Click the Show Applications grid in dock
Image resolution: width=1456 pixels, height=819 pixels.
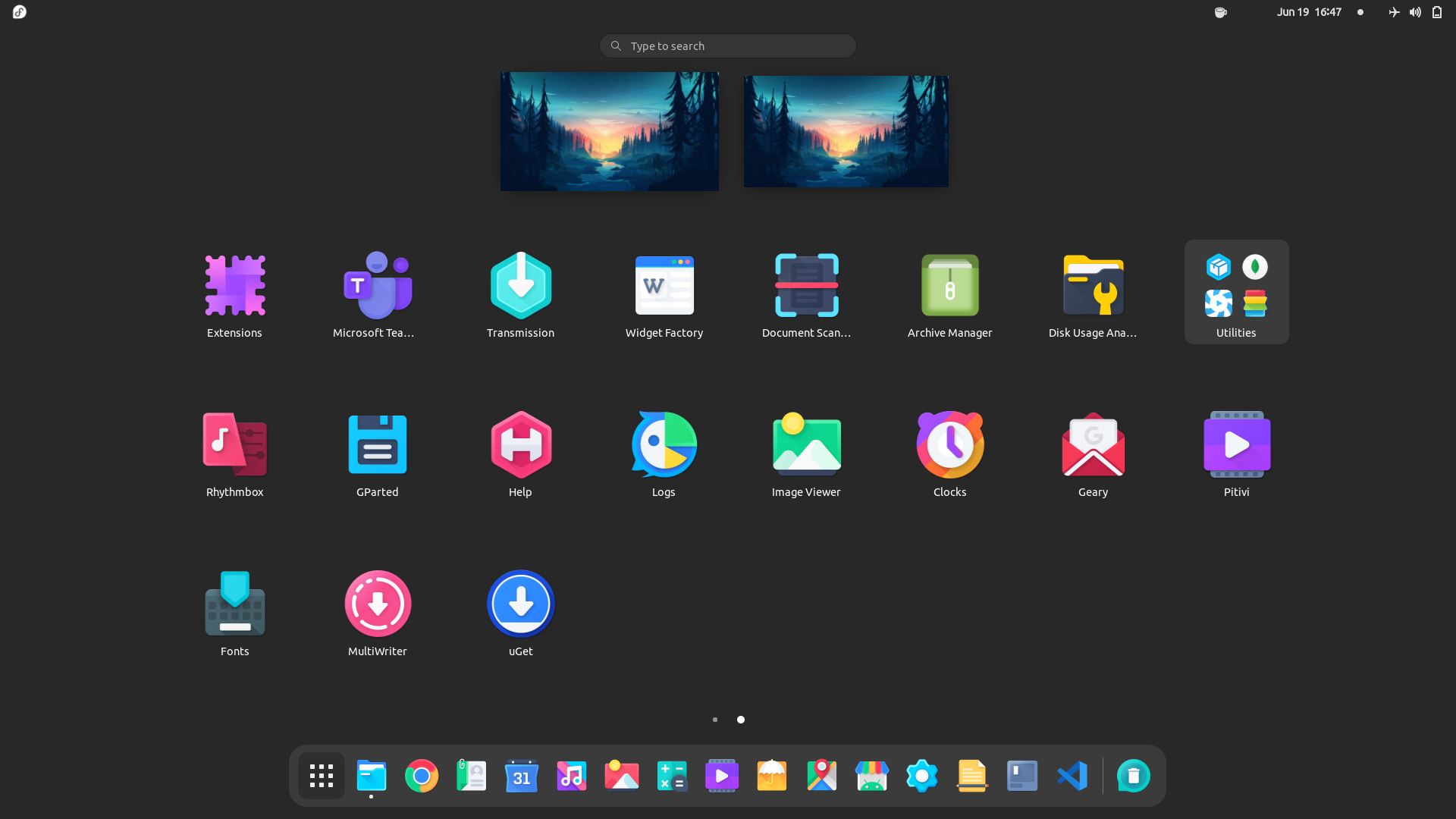[x=322, y=776]
